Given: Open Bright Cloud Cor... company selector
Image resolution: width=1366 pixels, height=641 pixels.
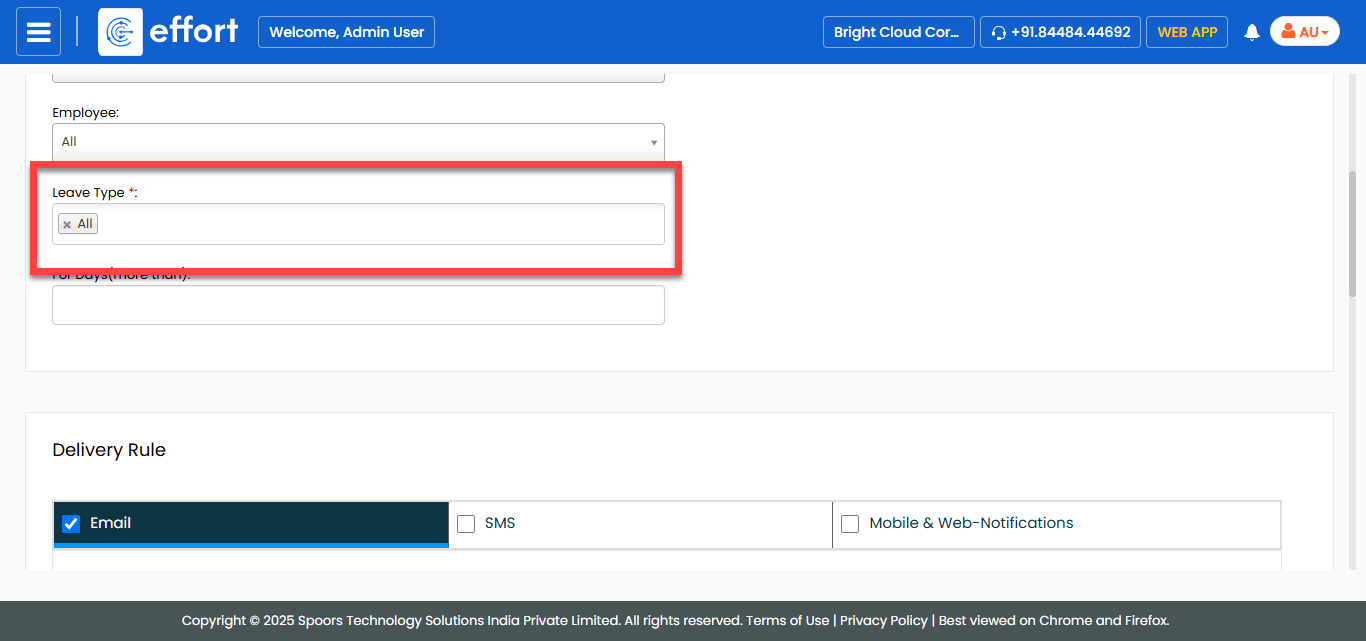Looking at the screenshot, I should (897, 32).
